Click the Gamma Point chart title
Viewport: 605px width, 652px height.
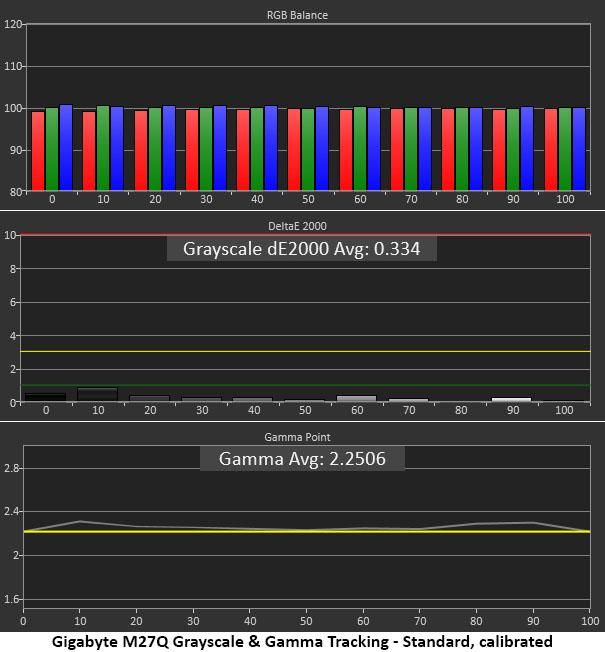click(297, 437)
